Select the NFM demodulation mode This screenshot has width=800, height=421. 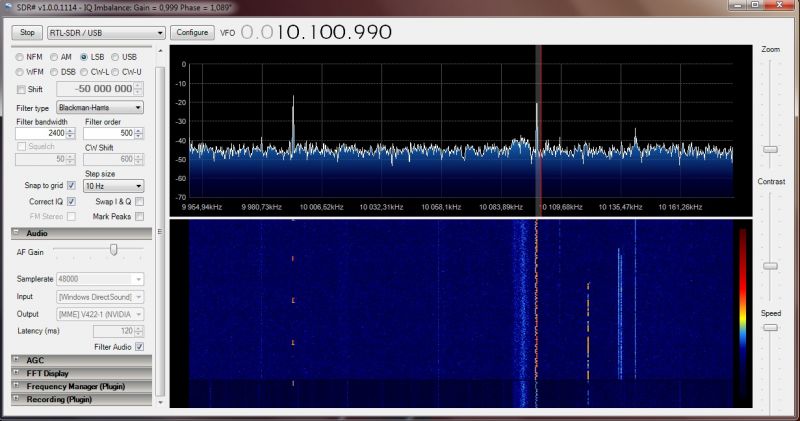pyautogui.click(x=19, y=57)
